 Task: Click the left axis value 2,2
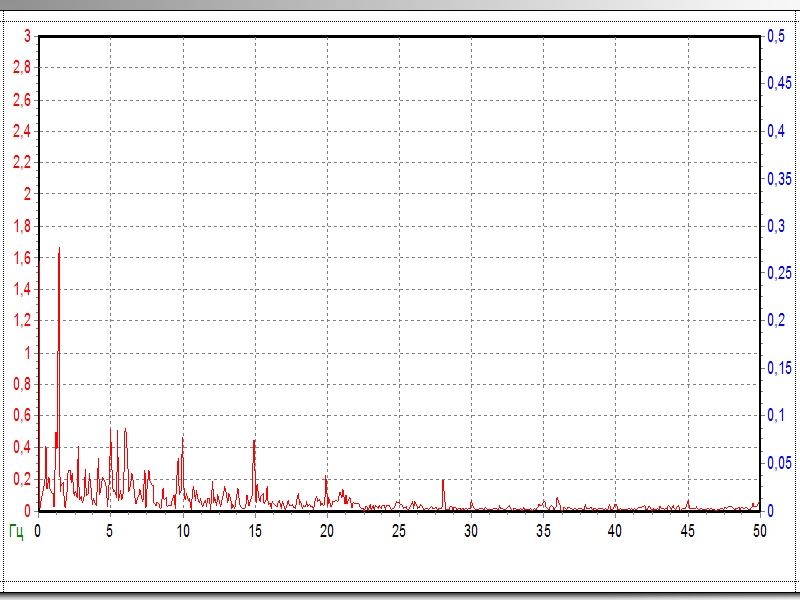click(22, 163)
